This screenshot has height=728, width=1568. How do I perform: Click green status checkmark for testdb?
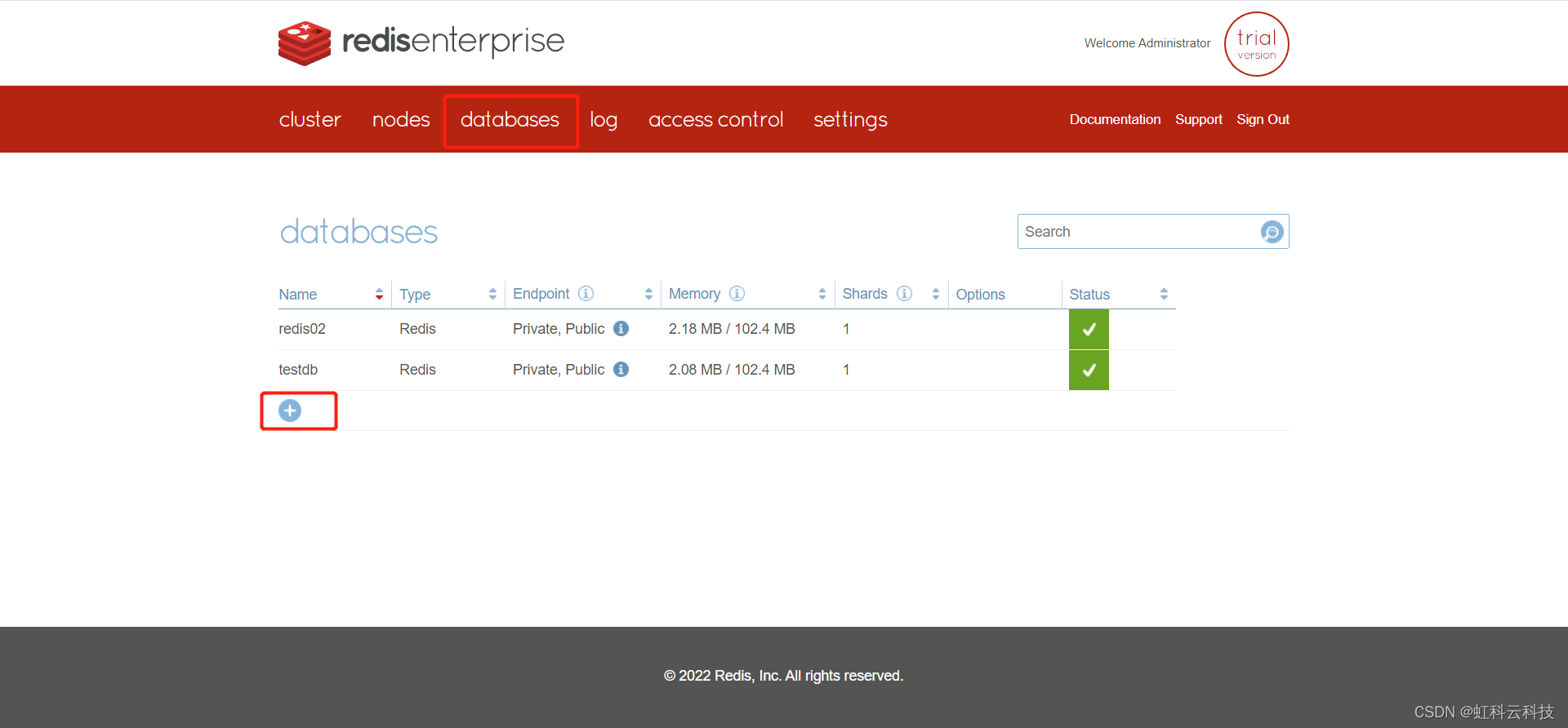coord(1089,371)
